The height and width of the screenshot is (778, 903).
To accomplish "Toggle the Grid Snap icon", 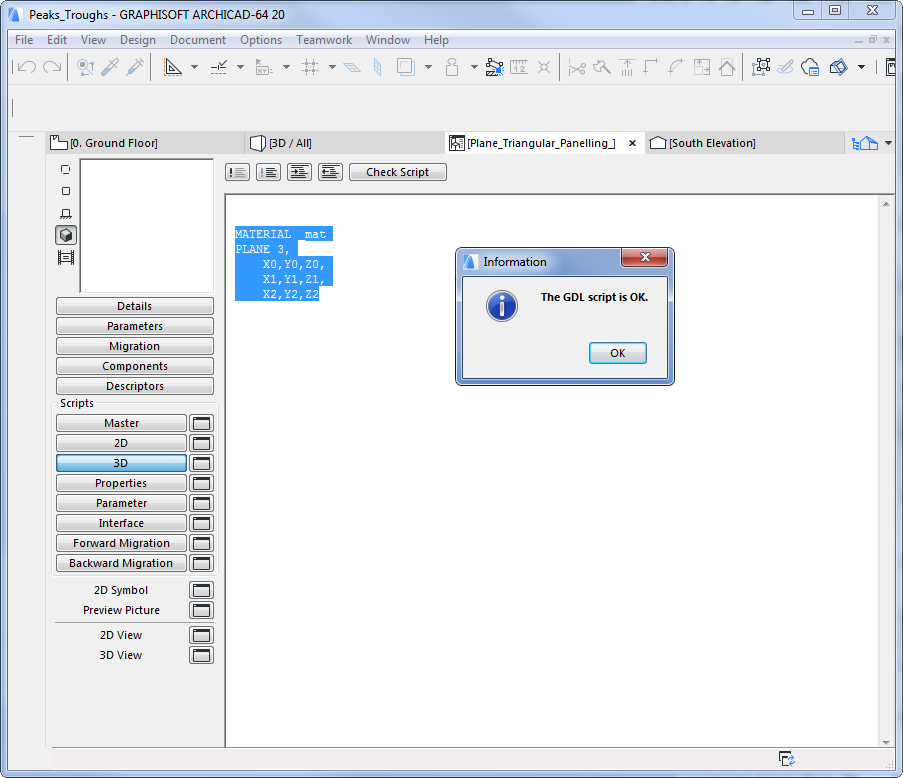I will coord(310,67).
